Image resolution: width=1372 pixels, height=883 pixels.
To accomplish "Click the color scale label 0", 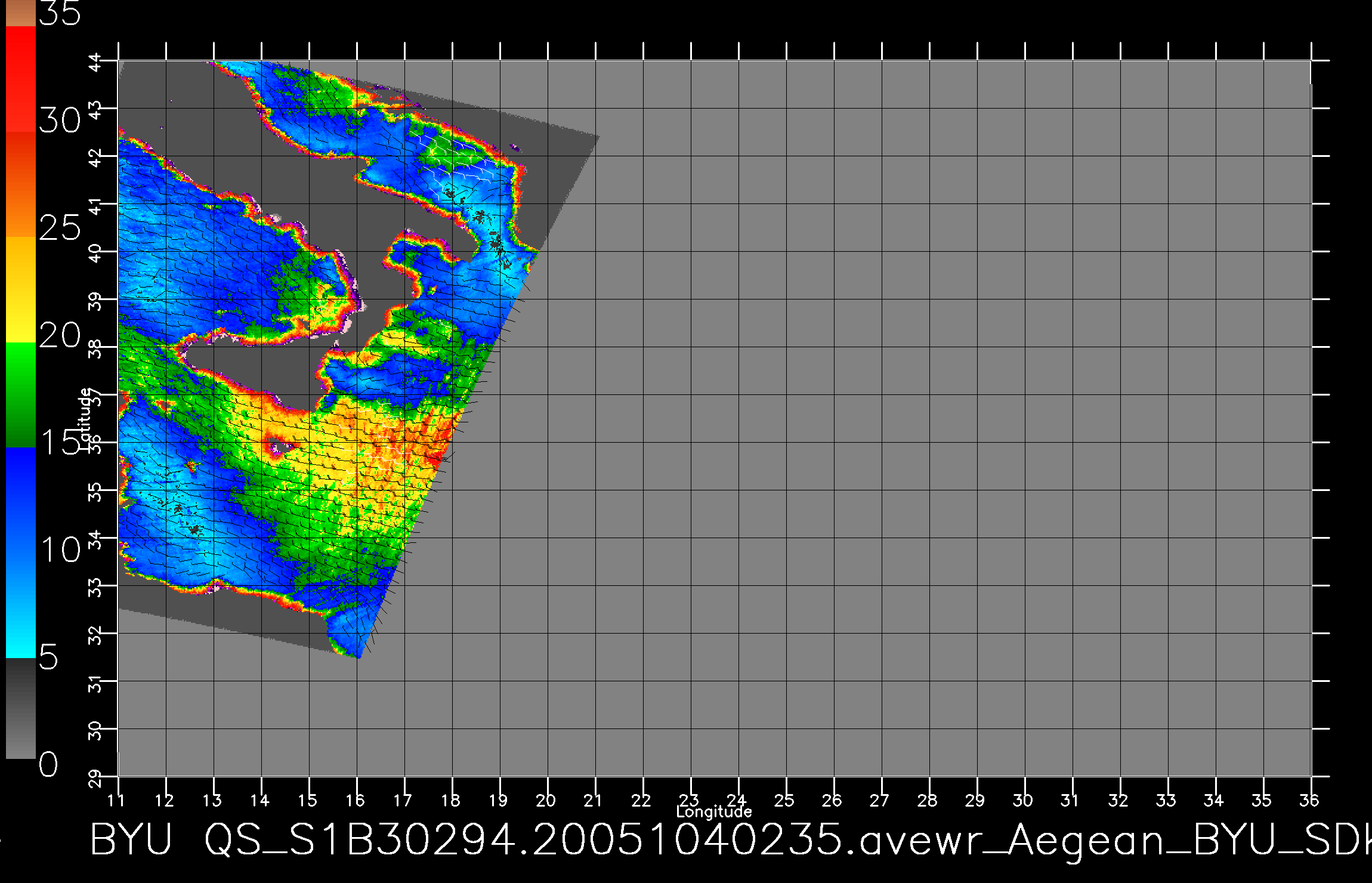I will click(49, 764).
